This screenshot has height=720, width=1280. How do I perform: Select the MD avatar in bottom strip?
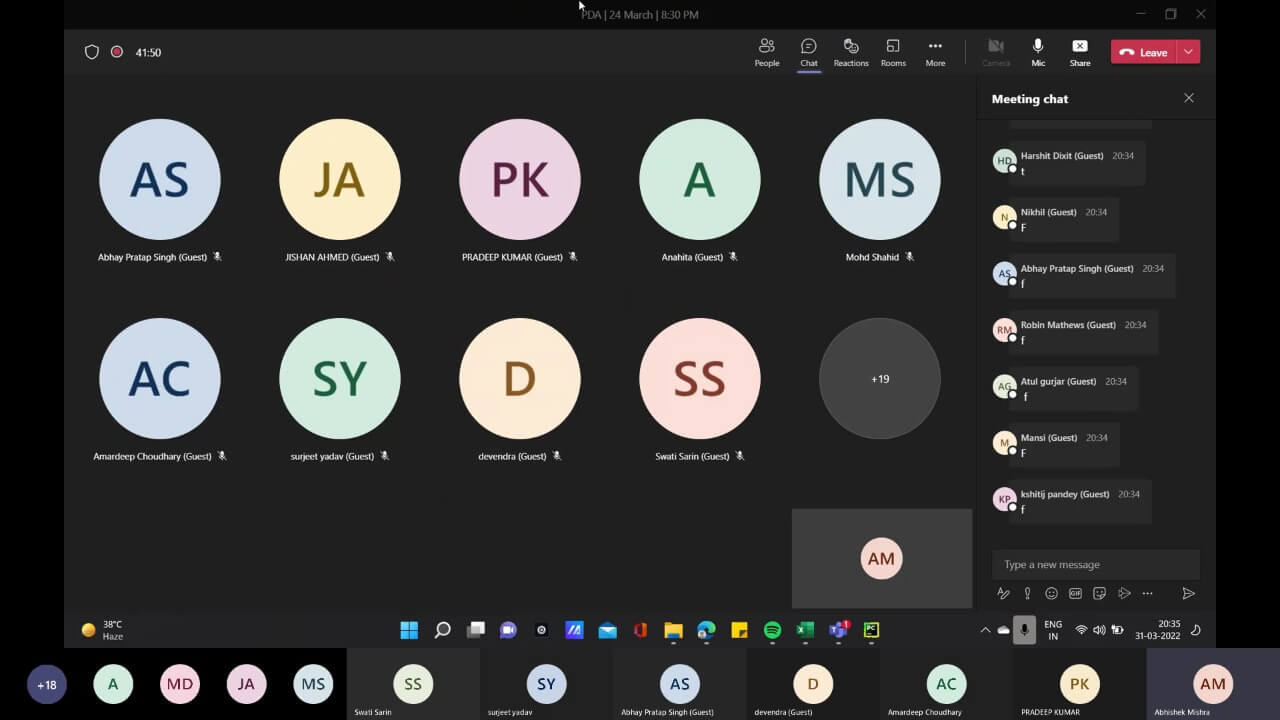pyautogui.click(x=180, y=685)
